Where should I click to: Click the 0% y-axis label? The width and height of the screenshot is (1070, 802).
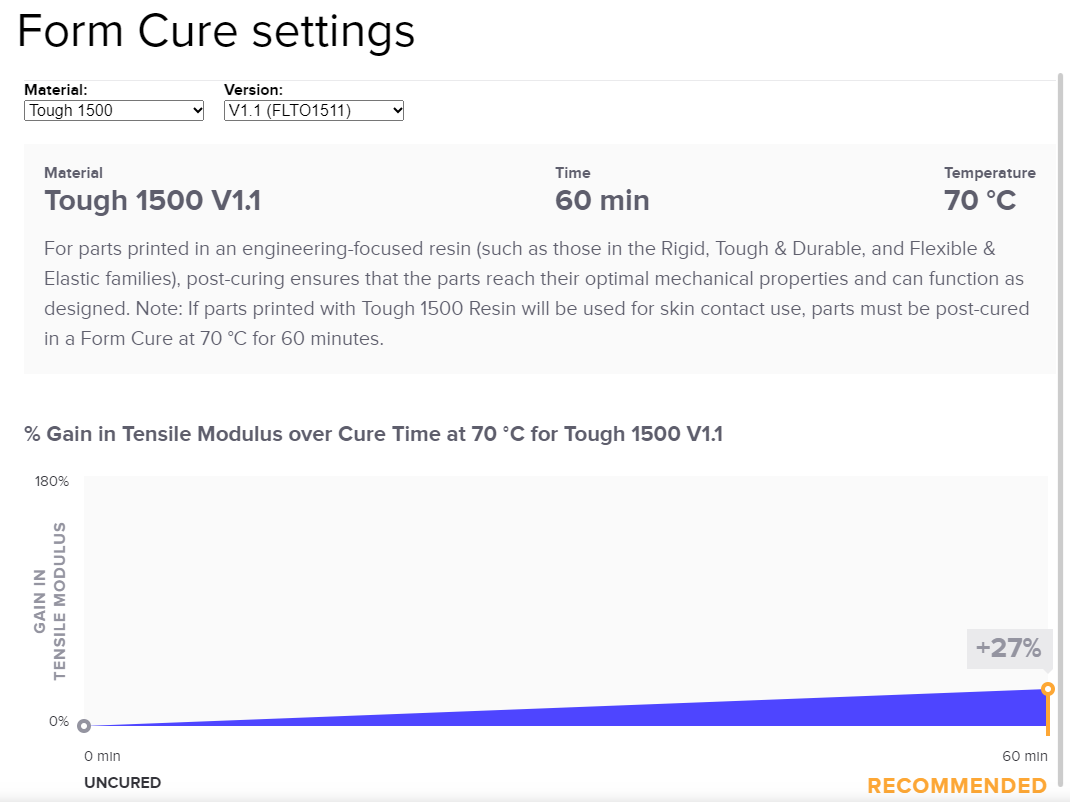coord(59,721)
